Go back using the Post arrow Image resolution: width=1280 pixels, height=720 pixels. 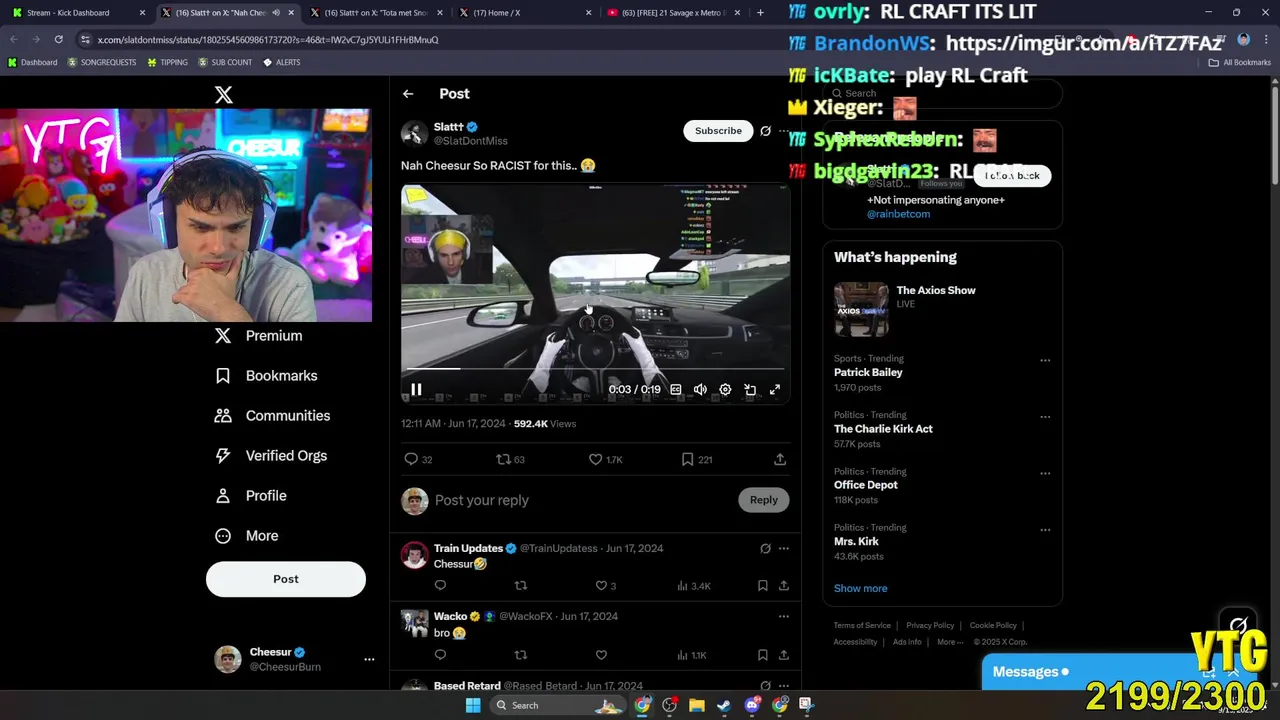pos(408,94)
